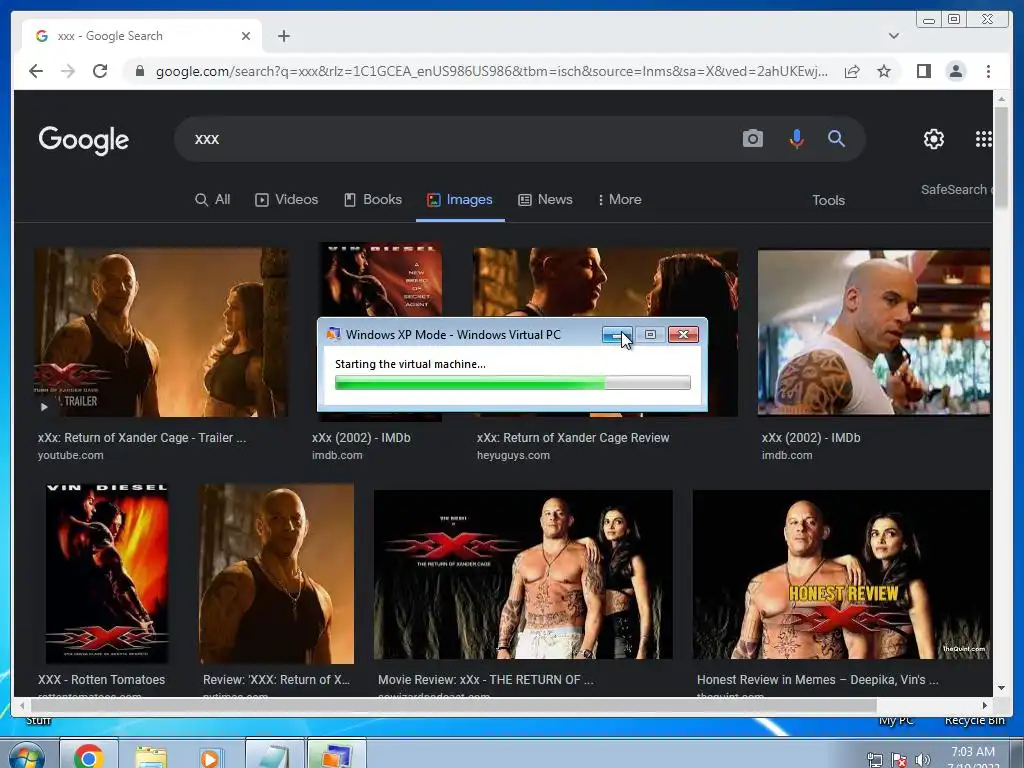Screen dimensions: 1024x768
Task: Expand the More search categories menu
Action: click(620, 199)
